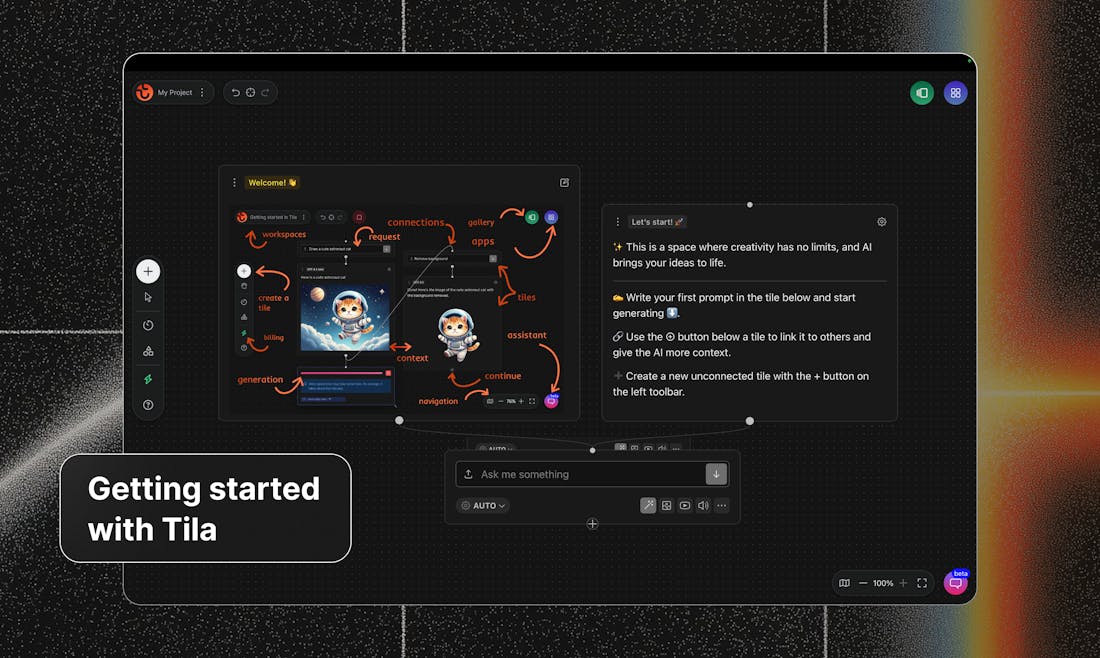Screen dimensions: 1100x658
Task: Open the My Project kebab menu
Action: (x=202, y=93)
